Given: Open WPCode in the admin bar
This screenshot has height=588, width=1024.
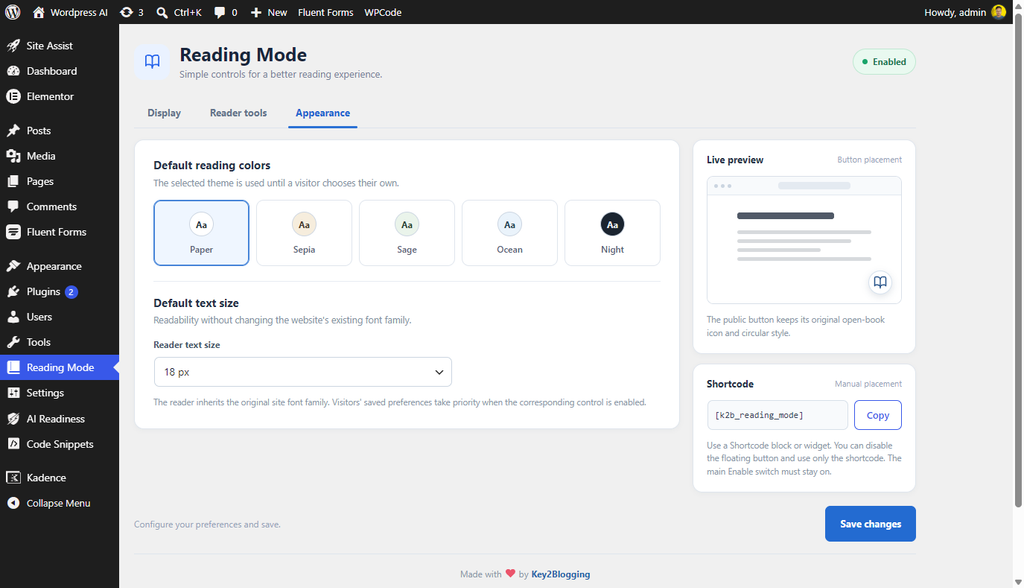Looking at the screenshot, I should (x=383, y=12).
